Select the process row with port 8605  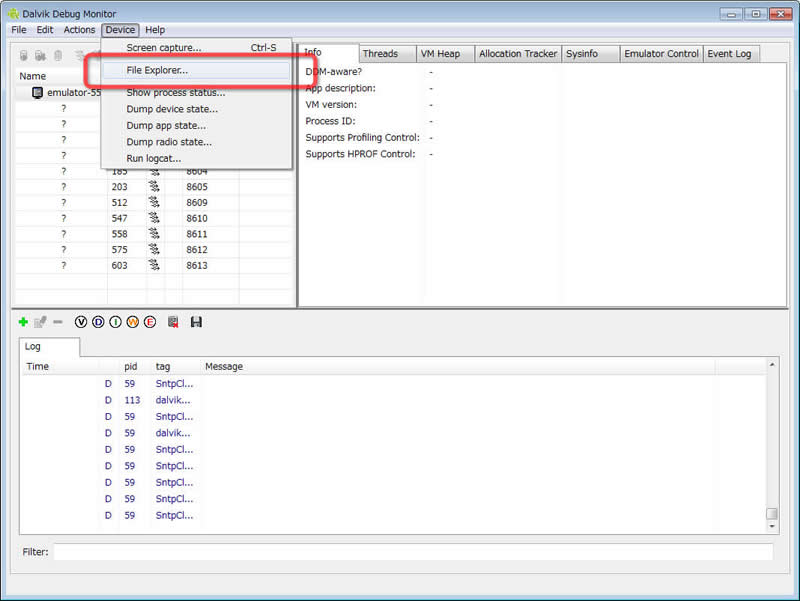pyautogui.click(x=155, y=187)
